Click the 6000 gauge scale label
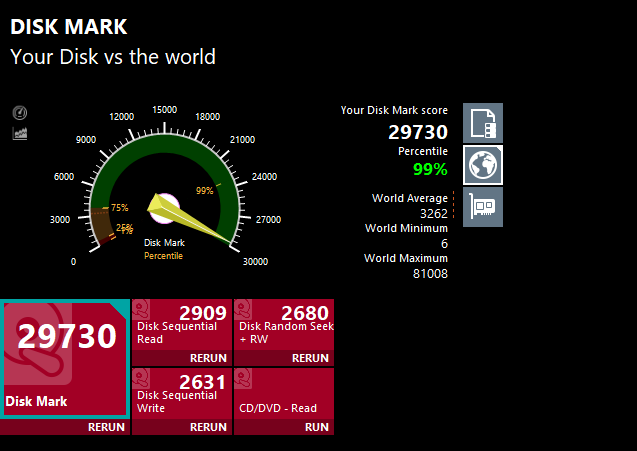Viewport: 637px width, 451px height. (x=64, y=177)
